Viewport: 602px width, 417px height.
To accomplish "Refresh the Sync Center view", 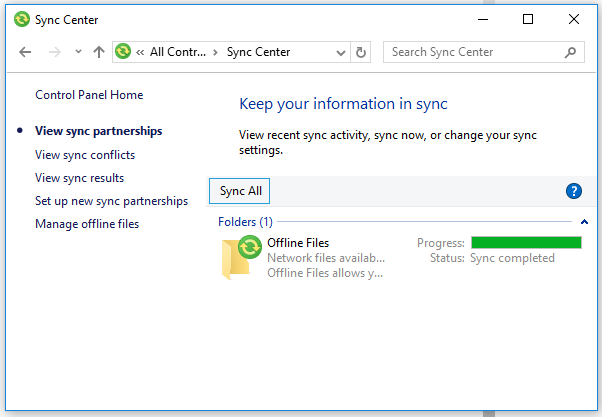I will point(361,52).
